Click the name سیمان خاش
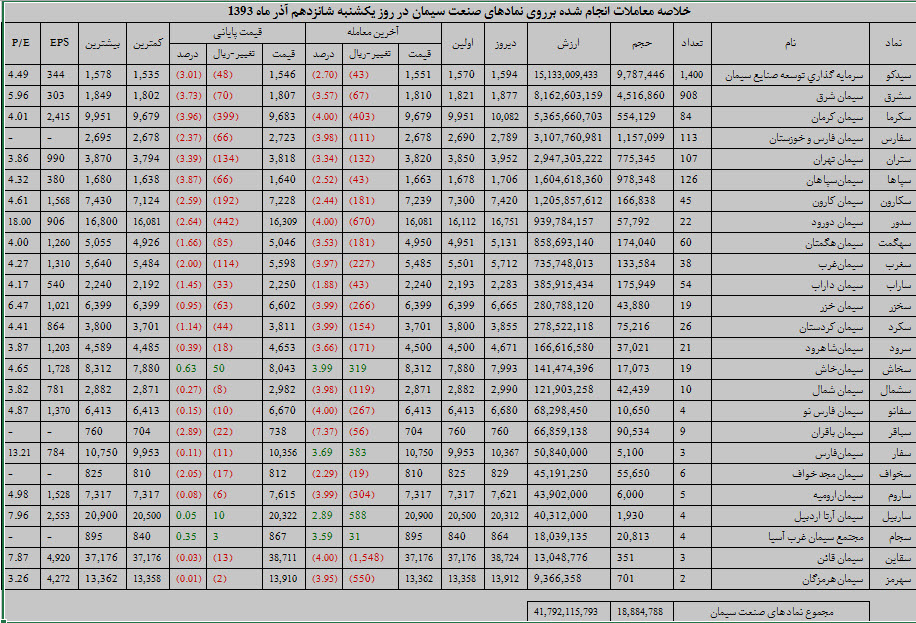This screenshot has width=916, height=623. pos(839,370)
